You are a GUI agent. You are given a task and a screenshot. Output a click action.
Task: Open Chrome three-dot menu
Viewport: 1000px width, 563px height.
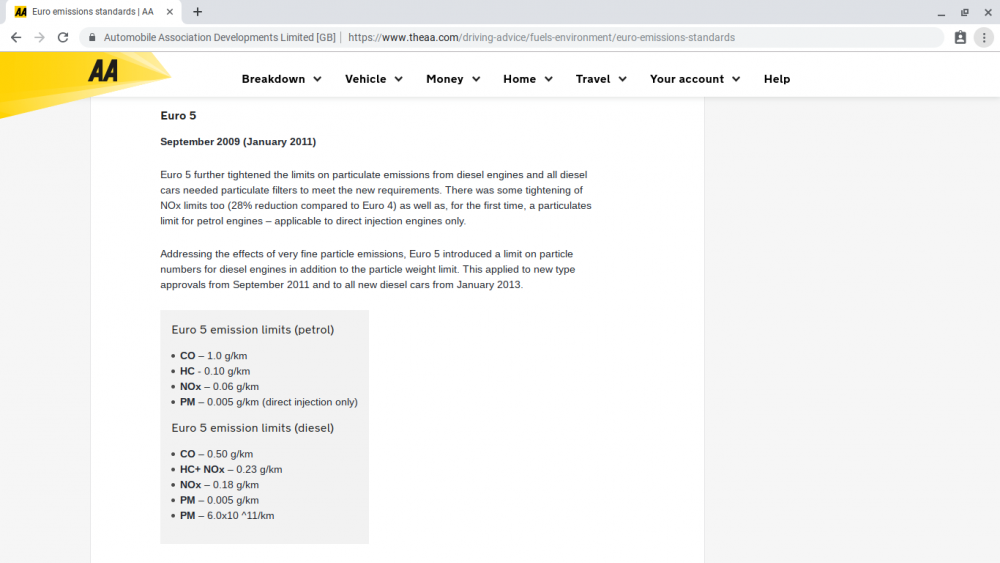(x=984, y=38)
